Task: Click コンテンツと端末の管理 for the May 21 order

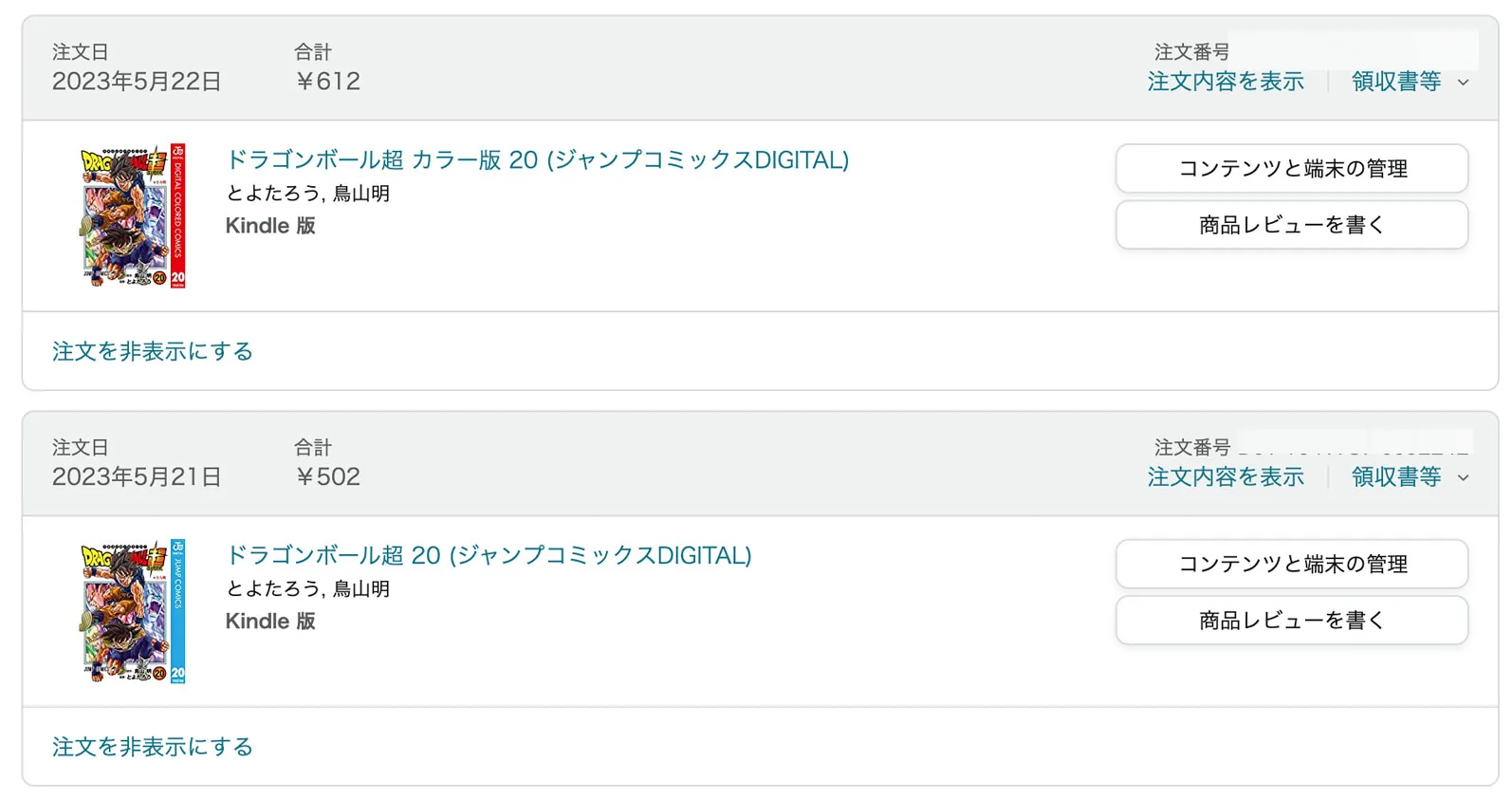Action: click(1292, 565)
